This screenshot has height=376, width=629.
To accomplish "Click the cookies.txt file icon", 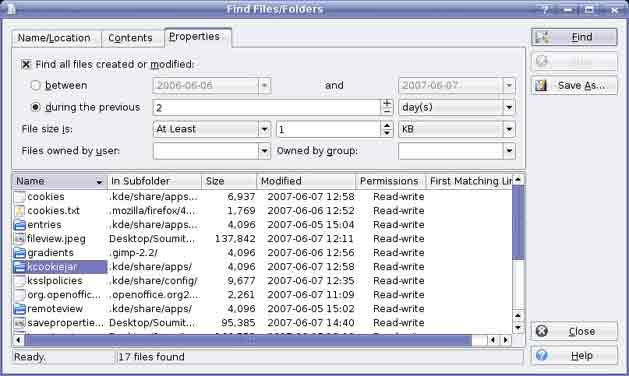I will [19, 211].
